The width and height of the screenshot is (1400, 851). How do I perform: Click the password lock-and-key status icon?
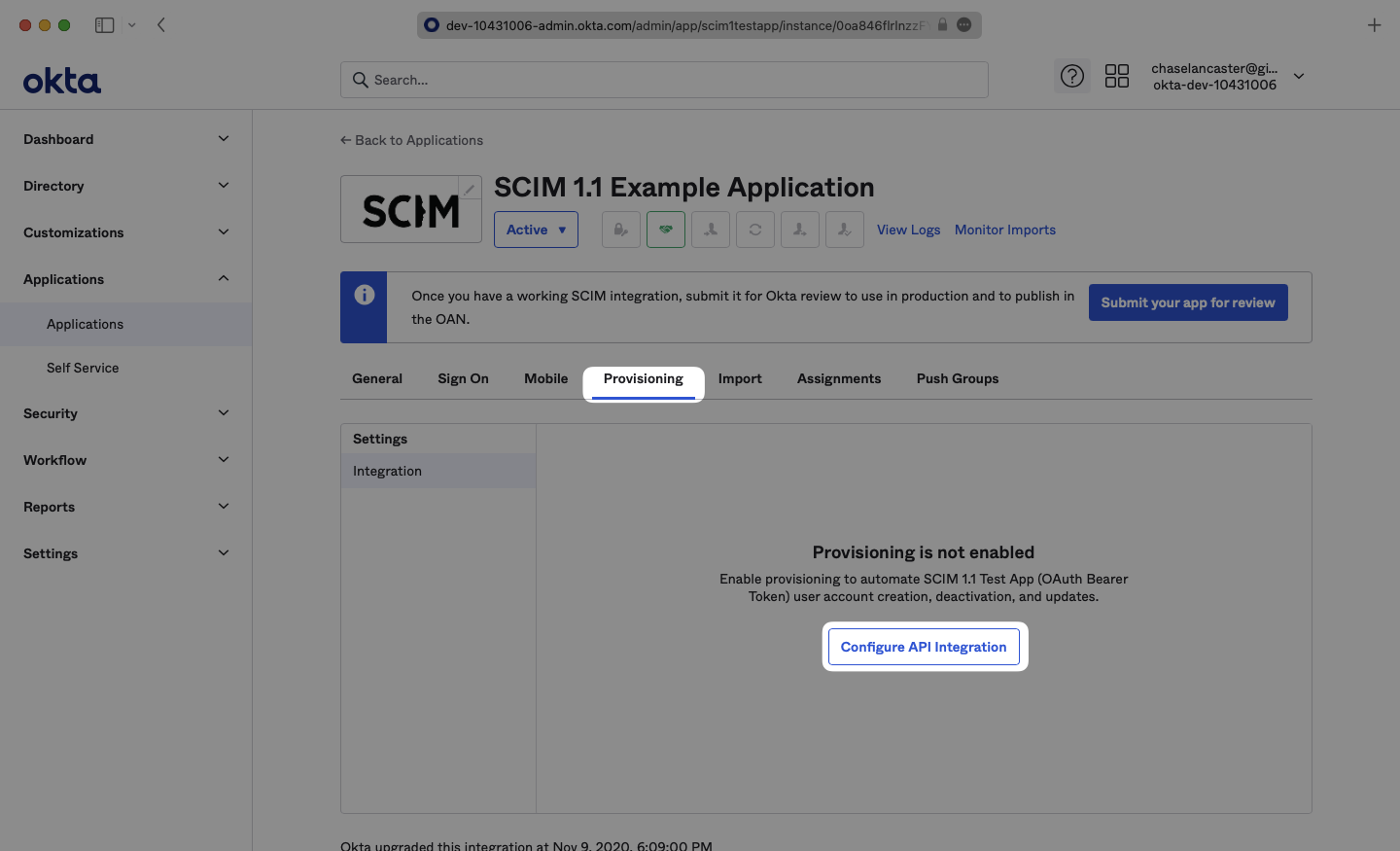coord(620,230)
